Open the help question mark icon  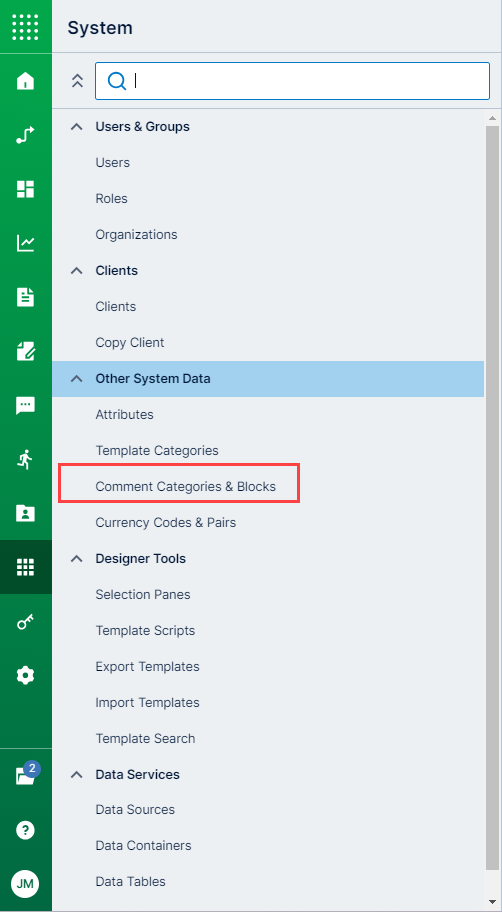(x=25, y=830)
